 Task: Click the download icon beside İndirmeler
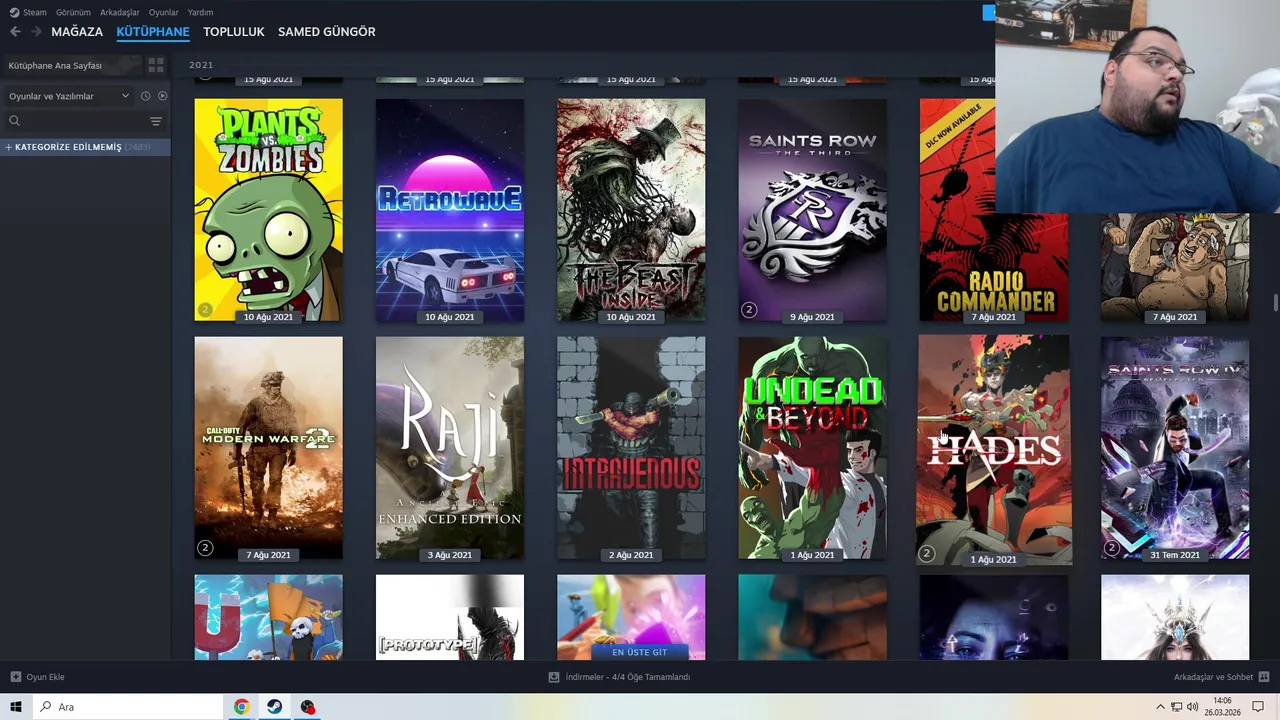(554, 677)
